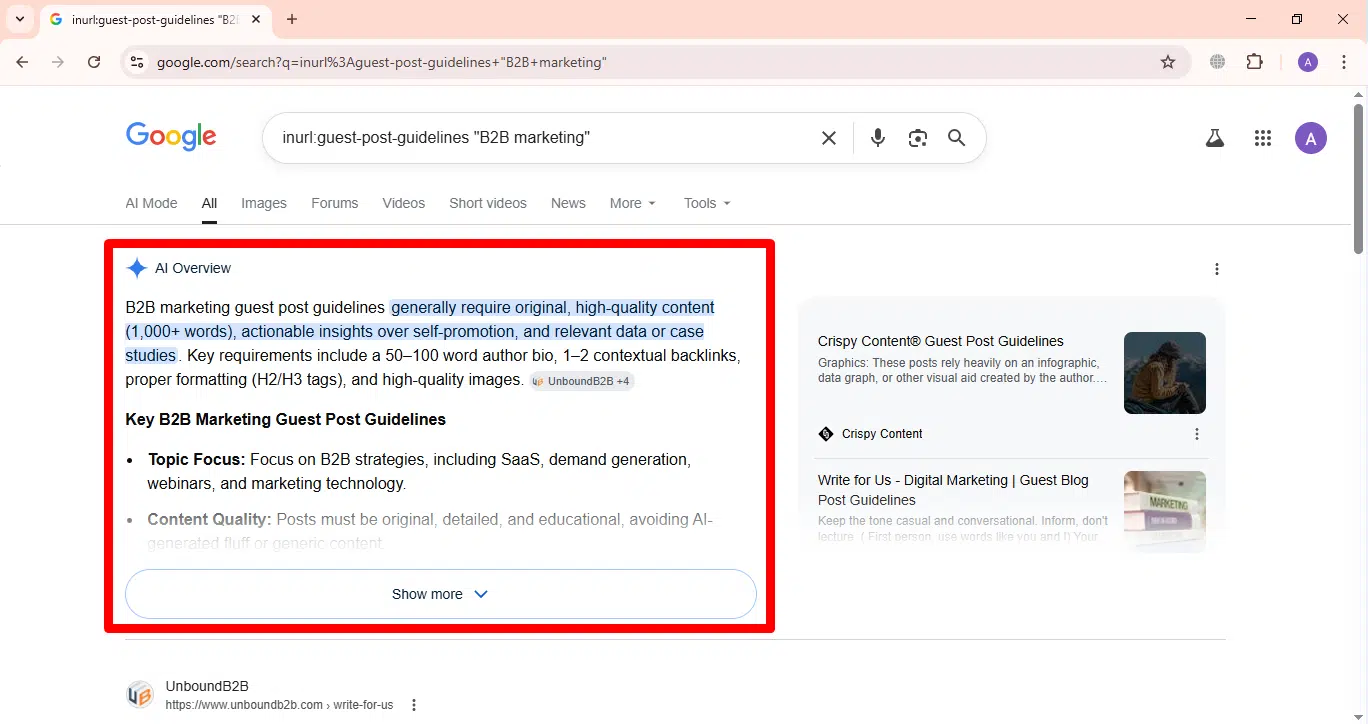Click the page vertical scrollbar
The width and height of the screenshot is (1368, 724).
coord(1359,178)
